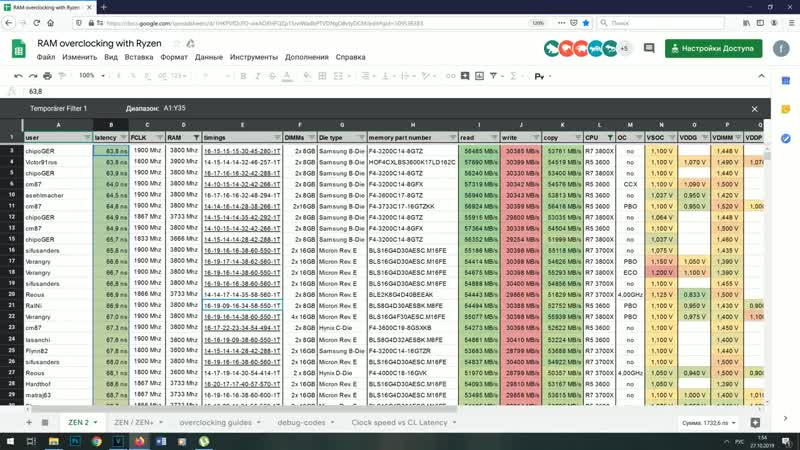
Task: Click the formula bar input field
Action: 398,91
